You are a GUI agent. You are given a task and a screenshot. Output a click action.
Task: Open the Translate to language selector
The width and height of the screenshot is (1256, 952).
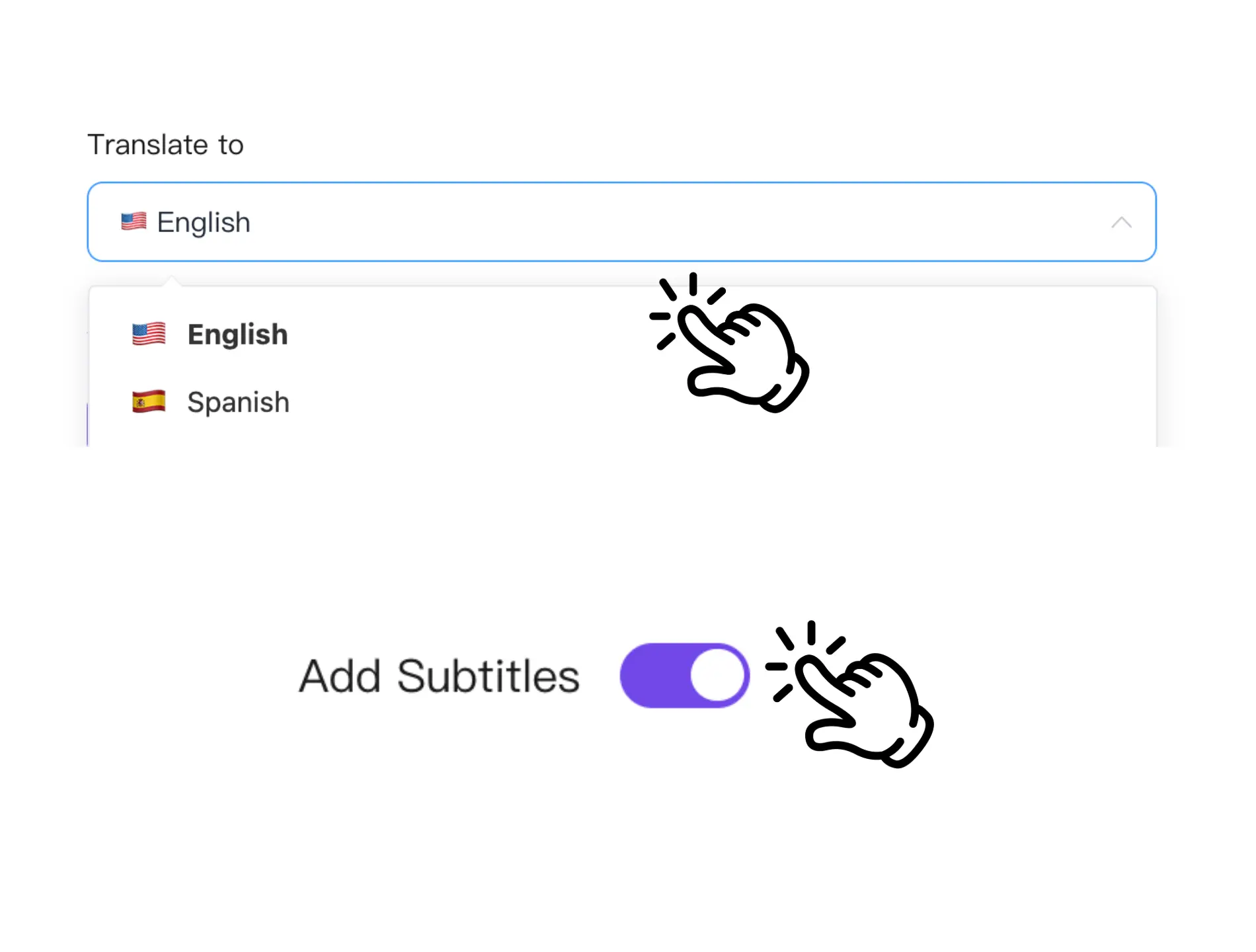pos(621,222)
